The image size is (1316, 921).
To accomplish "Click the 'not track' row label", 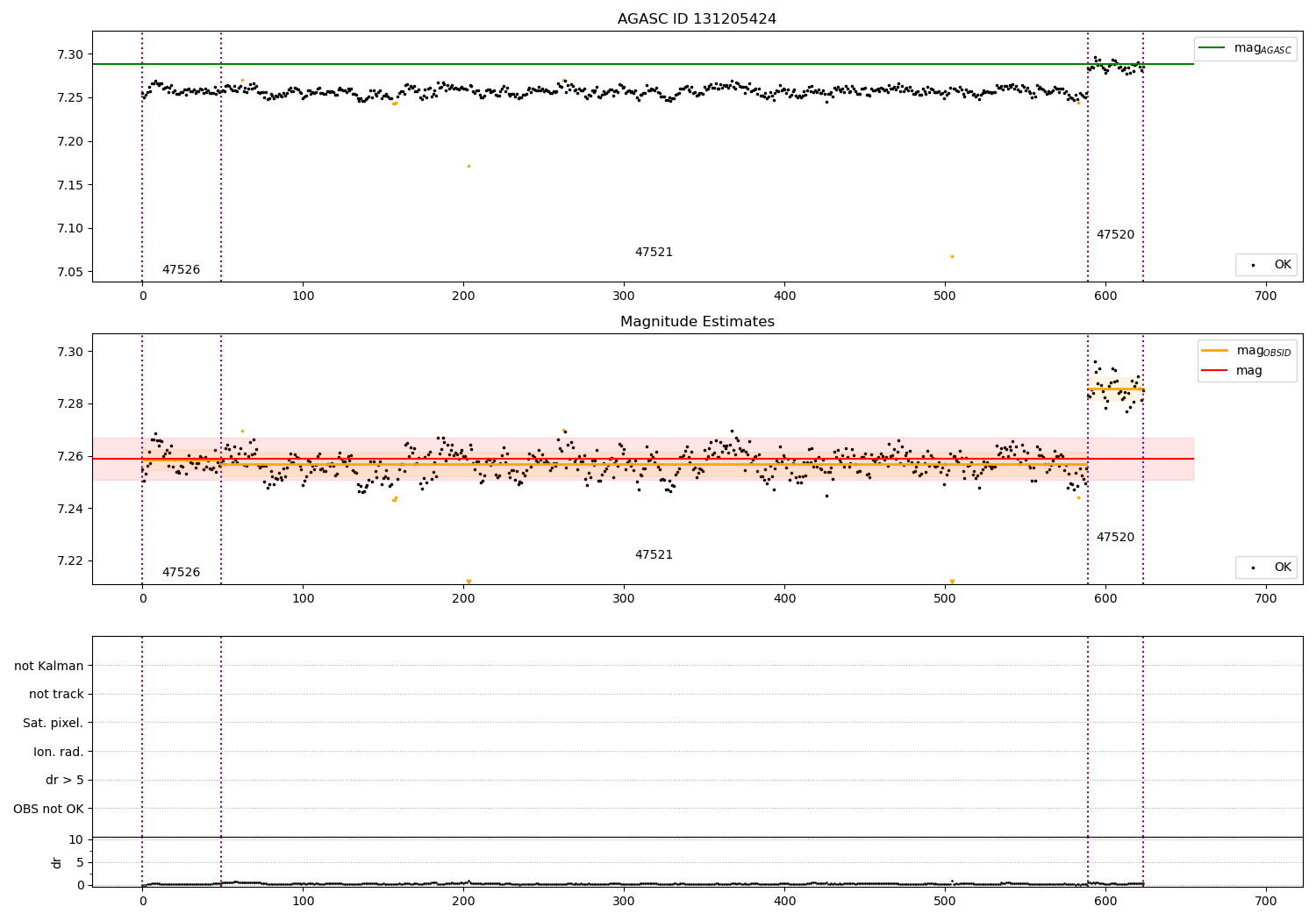I will [x=56, y=695].
